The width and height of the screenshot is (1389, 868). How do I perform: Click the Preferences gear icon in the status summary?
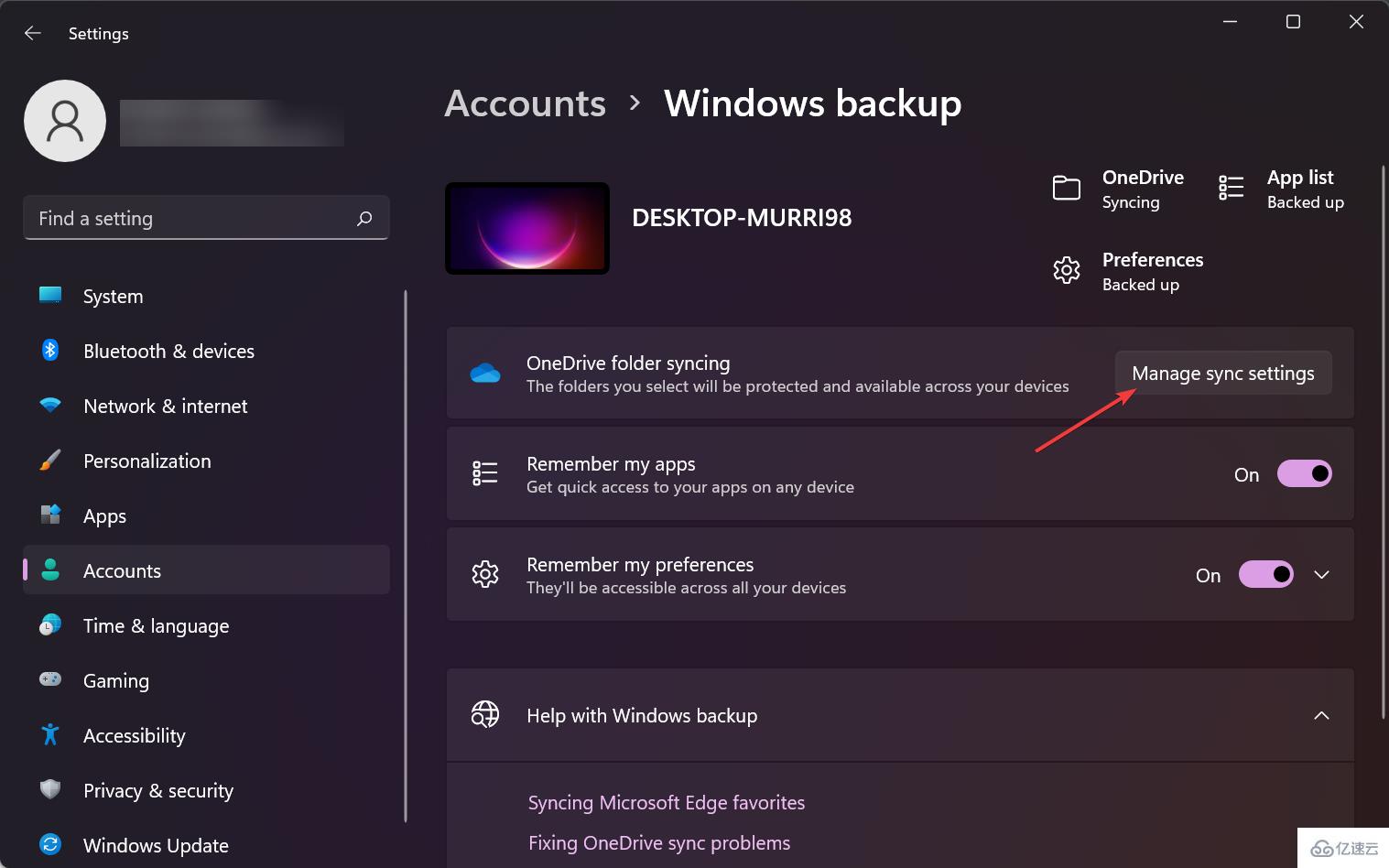1067,271
